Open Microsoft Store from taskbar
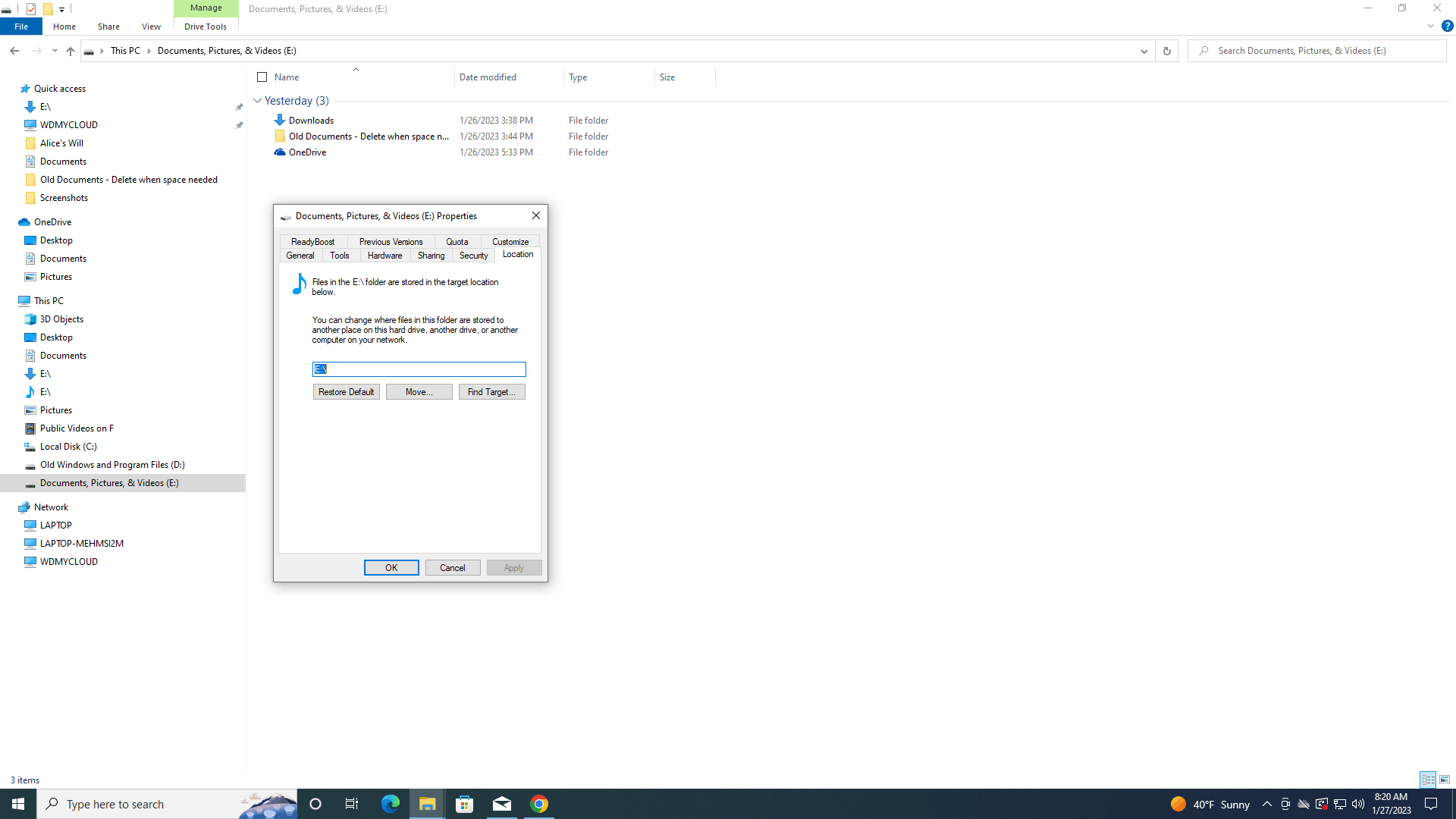 pyautogui.click(x=464, y=804)
